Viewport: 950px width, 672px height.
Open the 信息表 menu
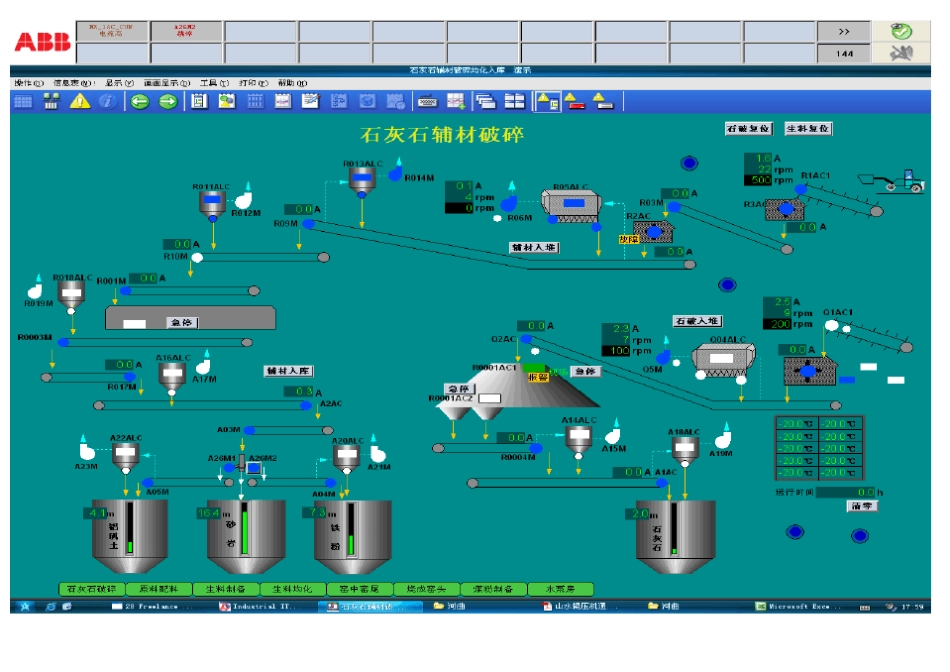[x=74, y=83]
